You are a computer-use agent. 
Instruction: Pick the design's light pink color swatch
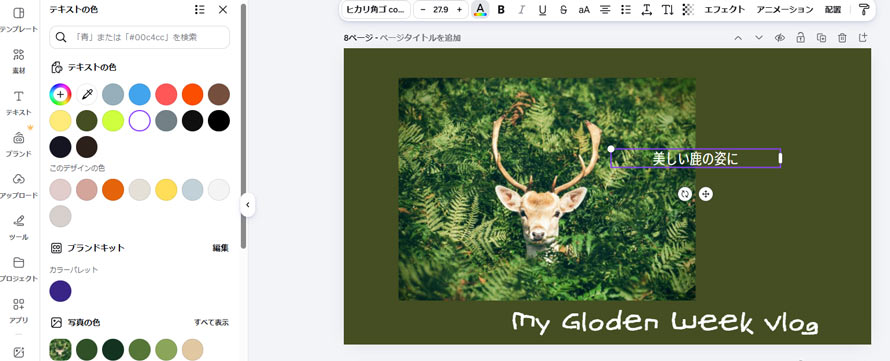pyautogui.click(x=60, y=190)
